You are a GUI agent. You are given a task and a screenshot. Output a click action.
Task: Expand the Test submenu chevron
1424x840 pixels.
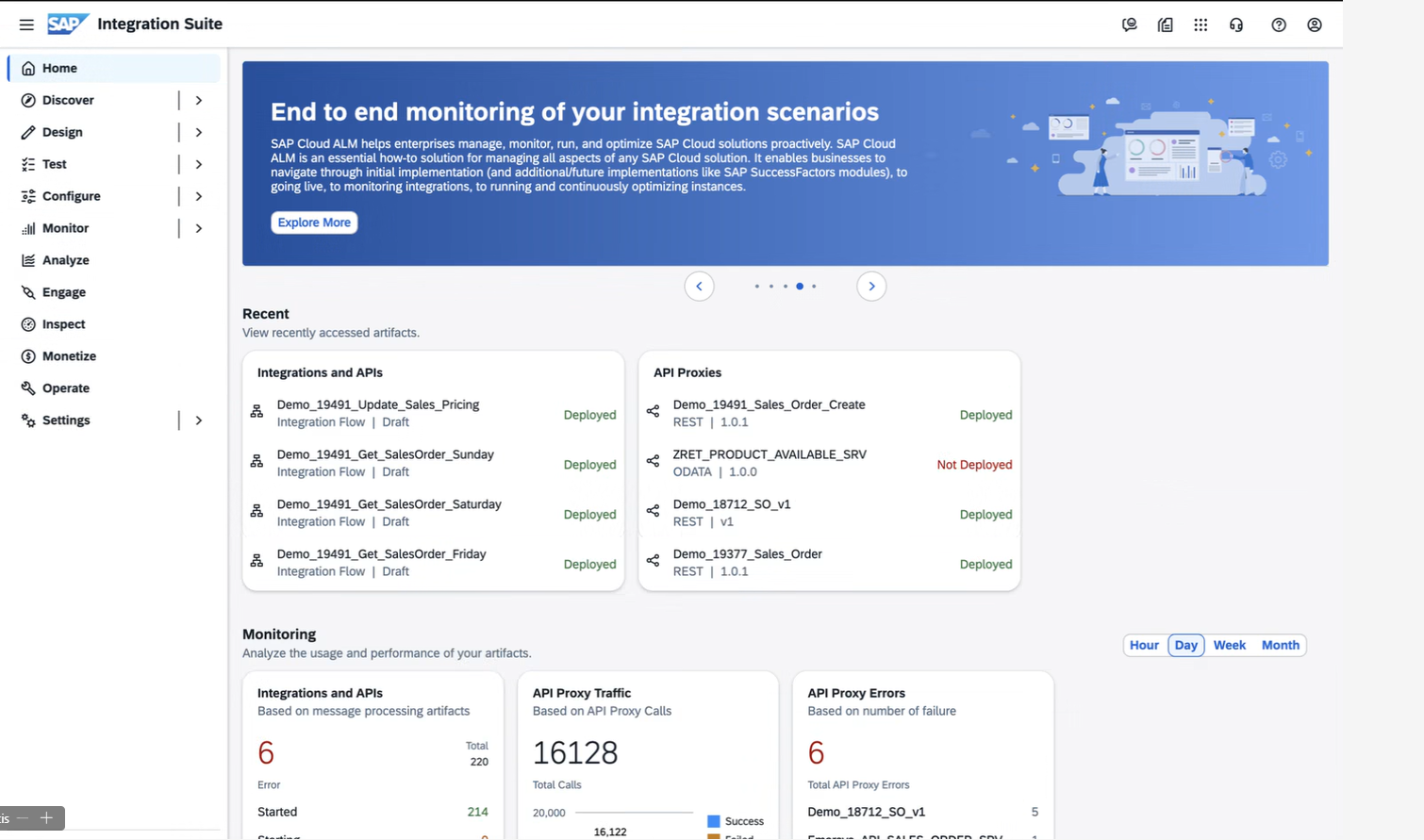pyautogui.click(x=199, y=164)
